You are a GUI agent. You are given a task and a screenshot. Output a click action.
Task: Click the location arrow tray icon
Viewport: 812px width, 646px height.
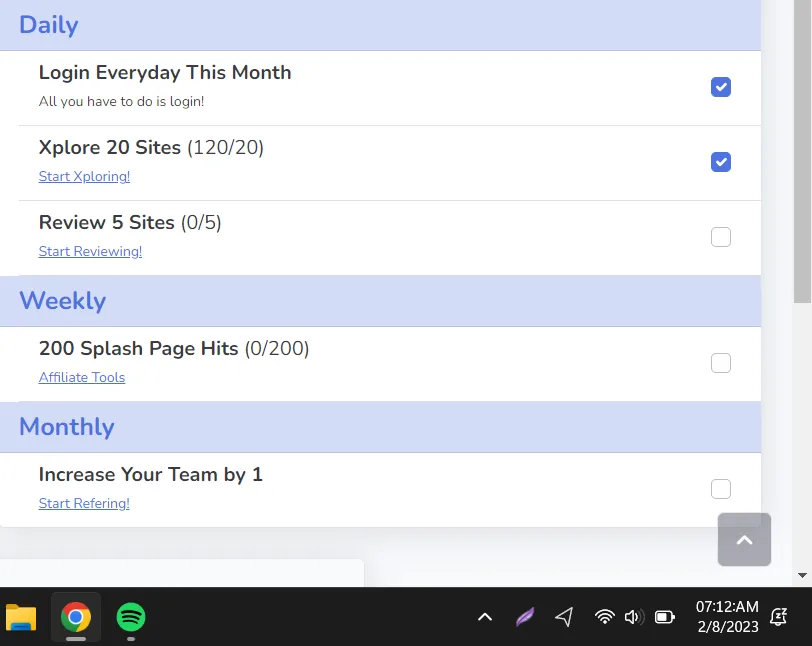564,617
